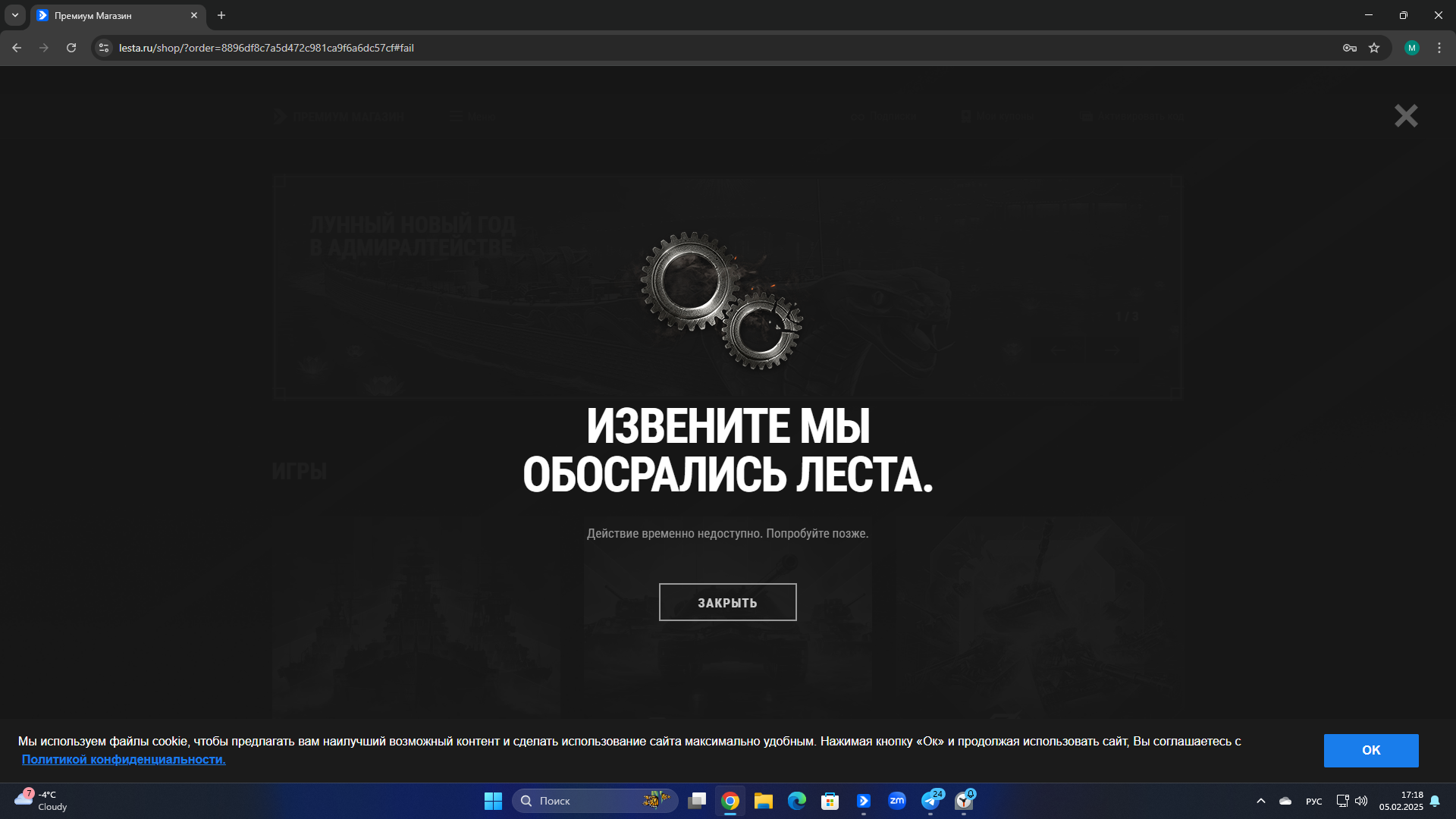Expand the tab search dropdown

pos(15,15)
